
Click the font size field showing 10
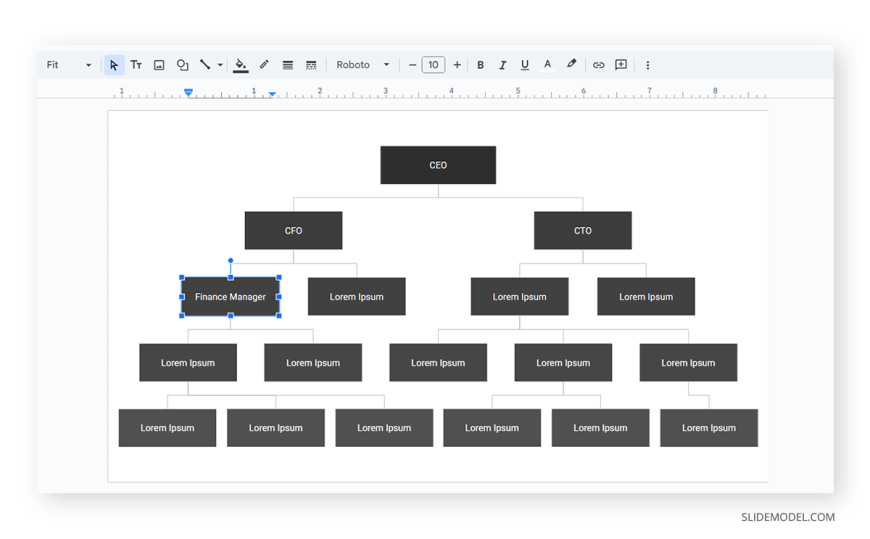[x=433, y=65]
